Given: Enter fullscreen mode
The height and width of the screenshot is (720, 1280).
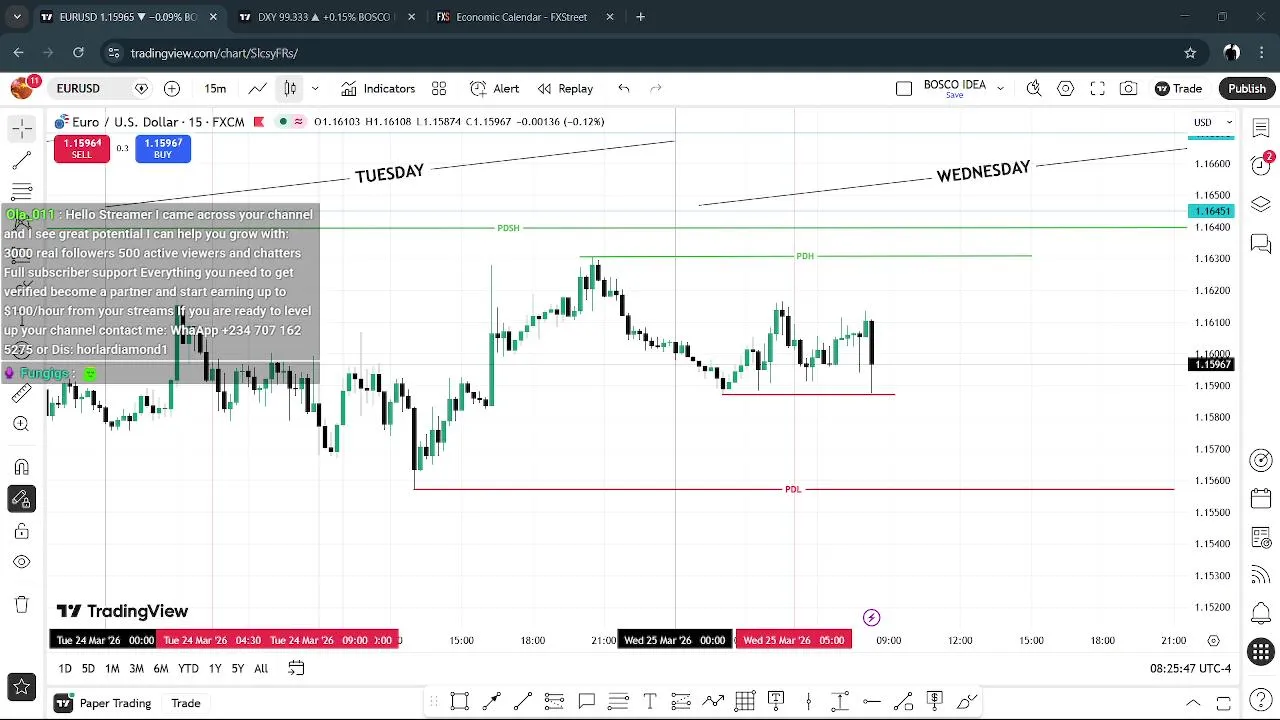Looking at the screenshot, I should [x=1097, y=89].
